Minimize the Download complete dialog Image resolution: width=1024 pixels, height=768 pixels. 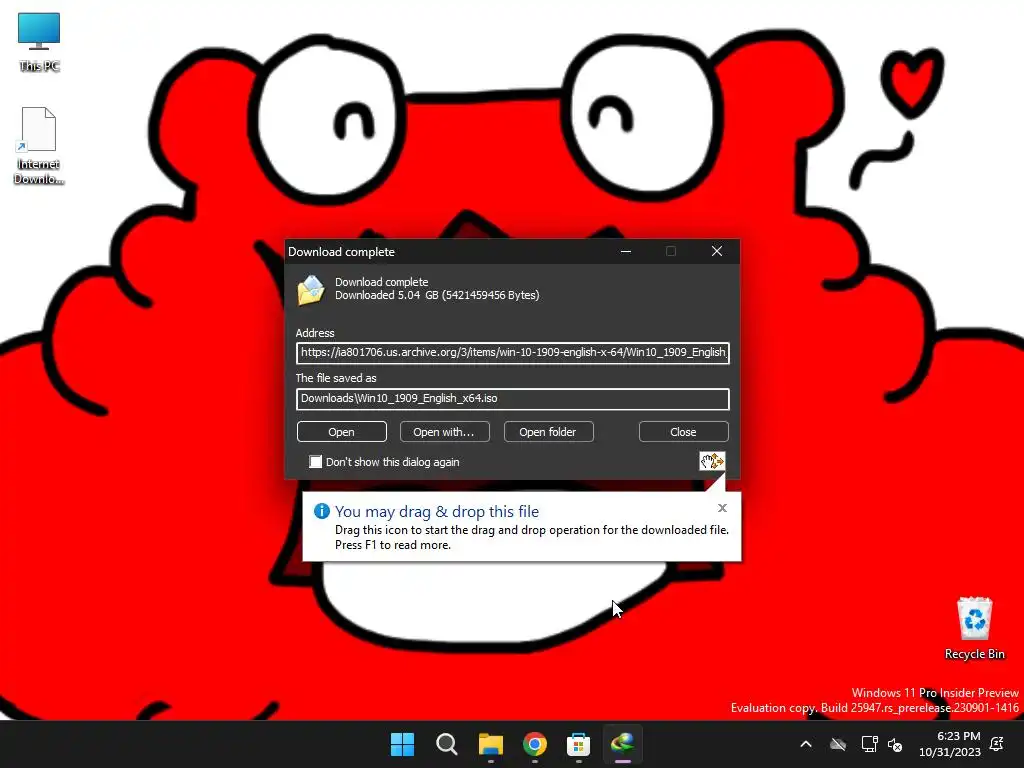[626, 251]
